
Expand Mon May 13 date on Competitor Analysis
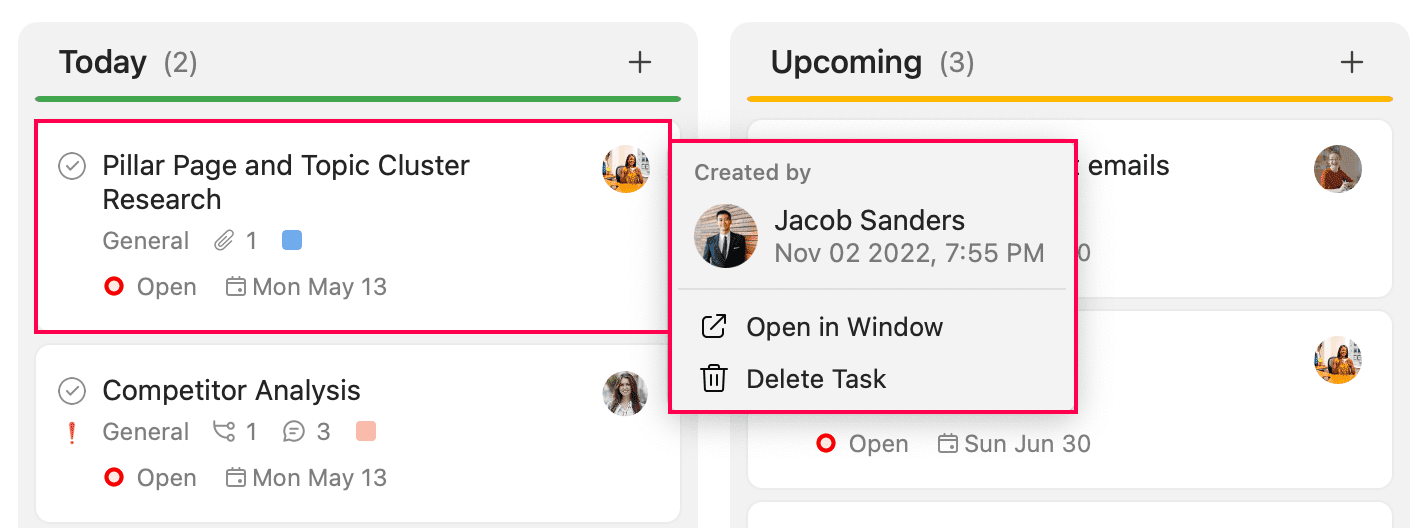point(319,479)
